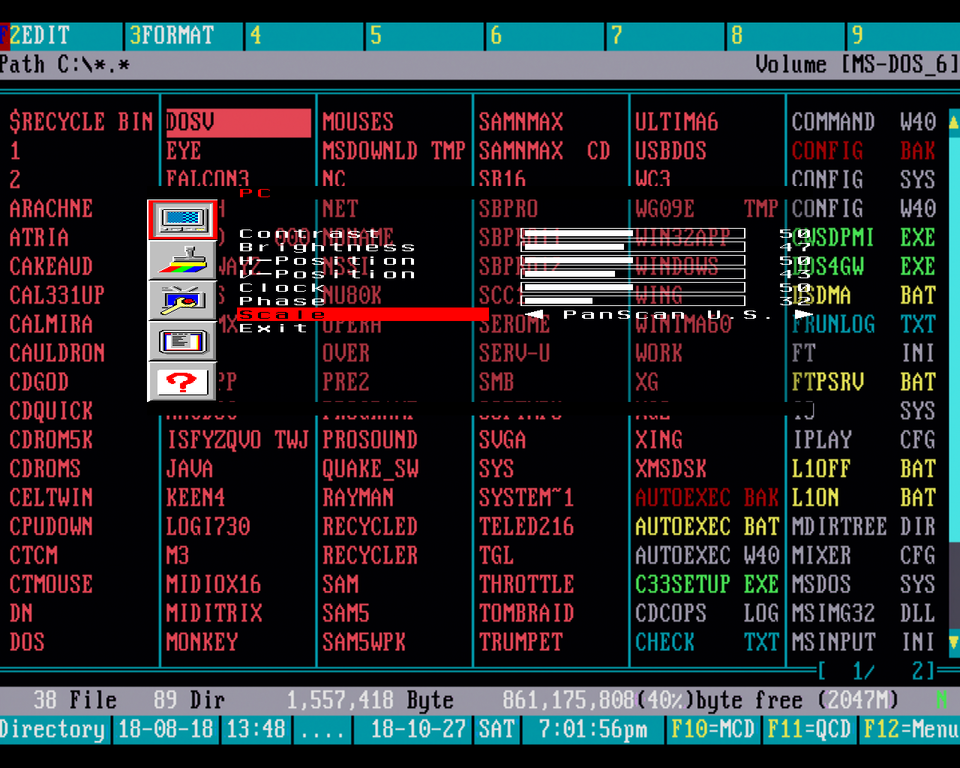This screenshot has height=768, width=960.
Task: Select the $RECYCLE BIN entry
Action: click(81, 122)
